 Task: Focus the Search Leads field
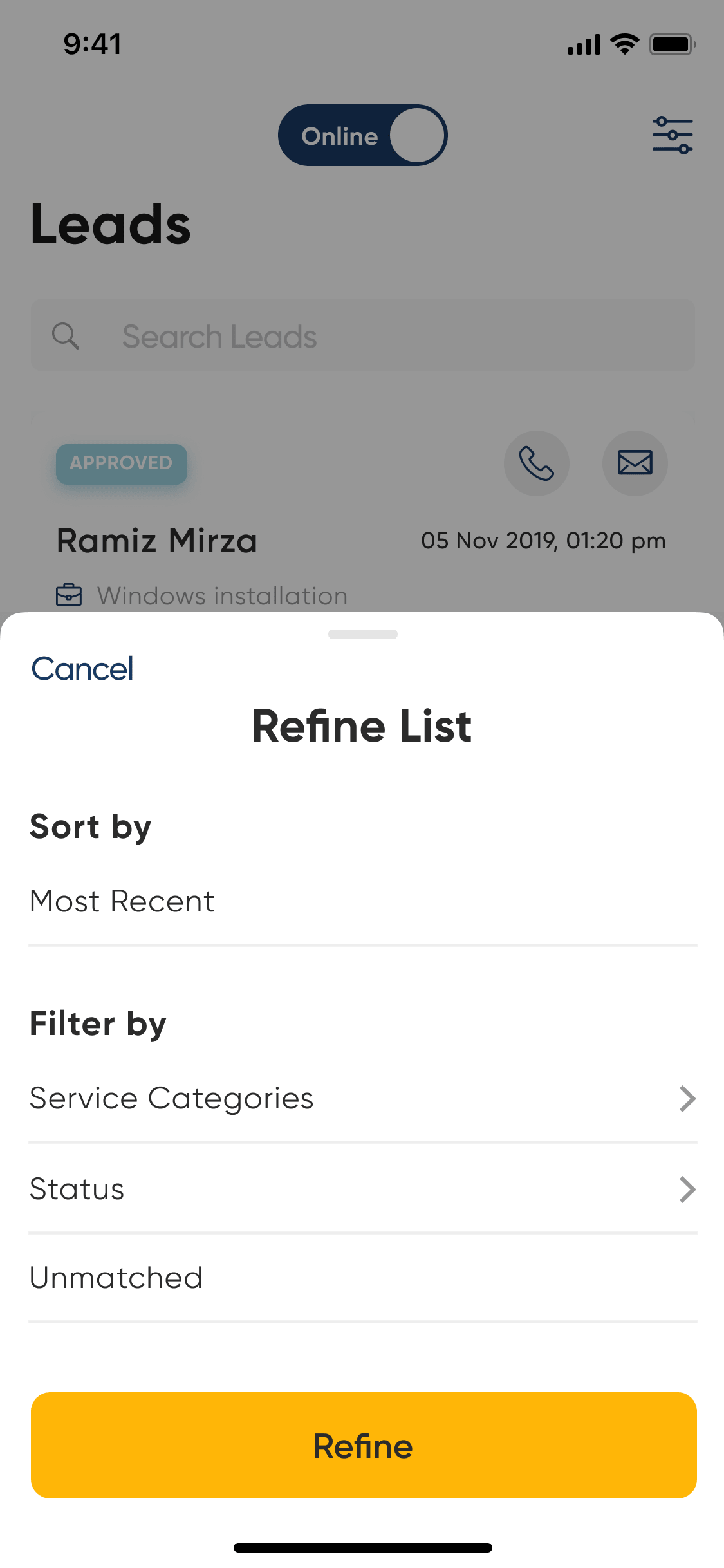click(x=386, y=336)
